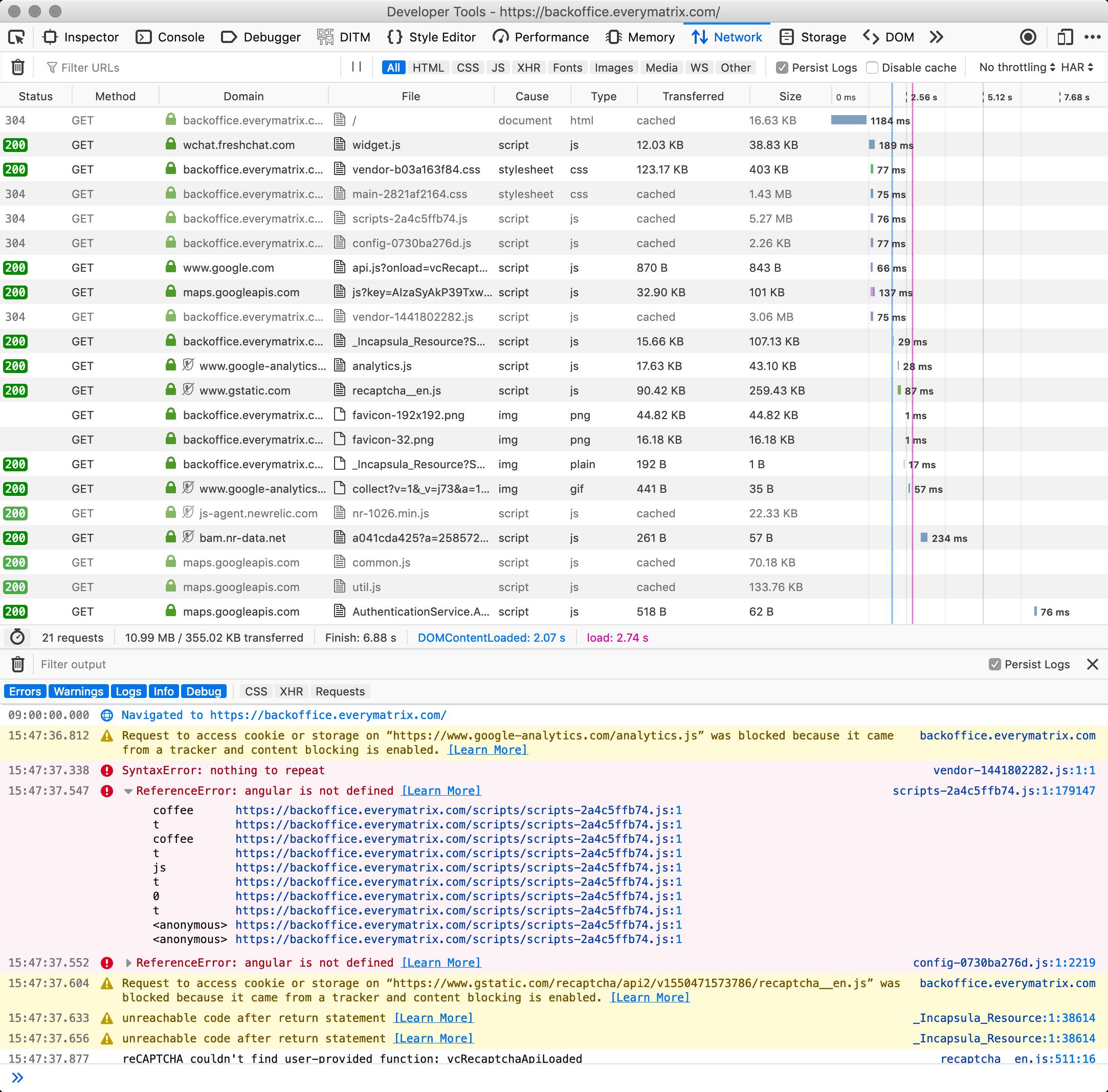Collapse the angular ReferenceError stack trace
The height and width of the screenshot is (1092, 1108).
click(x=127, y=790)
